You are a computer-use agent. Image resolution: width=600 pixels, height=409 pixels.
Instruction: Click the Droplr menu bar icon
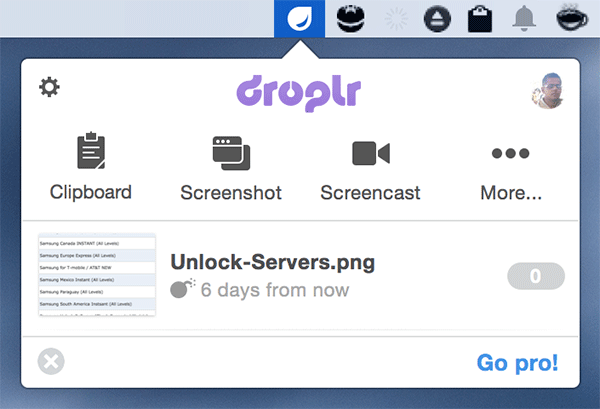[299, 18]
